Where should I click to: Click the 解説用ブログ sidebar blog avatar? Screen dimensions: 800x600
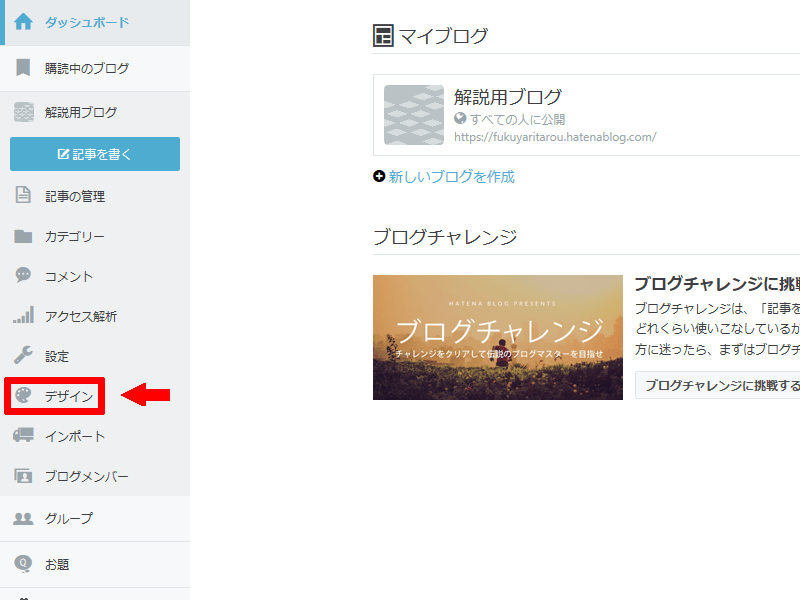point(23,112)
